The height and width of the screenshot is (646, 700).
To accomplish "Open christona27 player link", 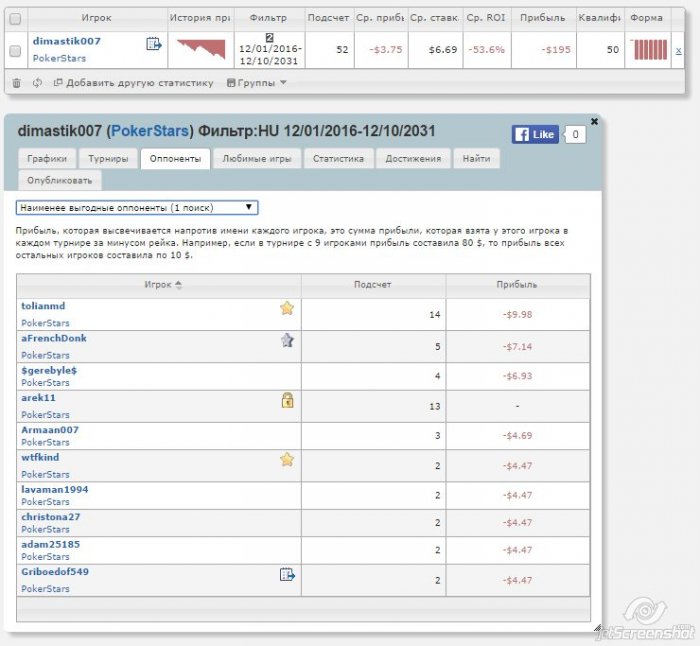I will [x=51, y=517].
